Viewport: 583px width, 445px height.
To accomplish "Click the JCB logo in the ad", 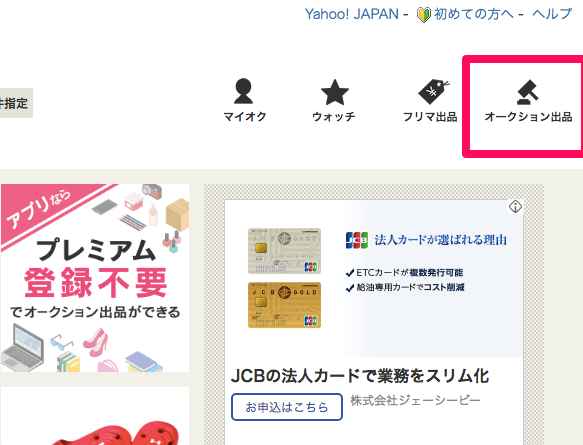I will tap(357, 240).
